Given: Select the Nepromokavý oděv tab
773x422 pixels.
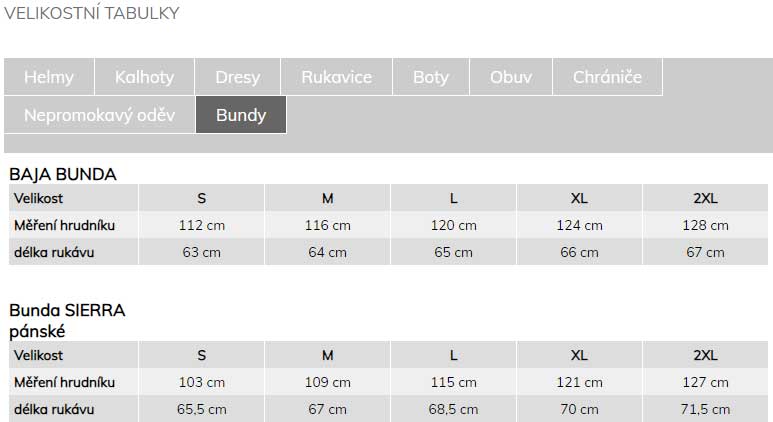Looking at the screenshot, I should pyautogui.click(x=99, y=115).
